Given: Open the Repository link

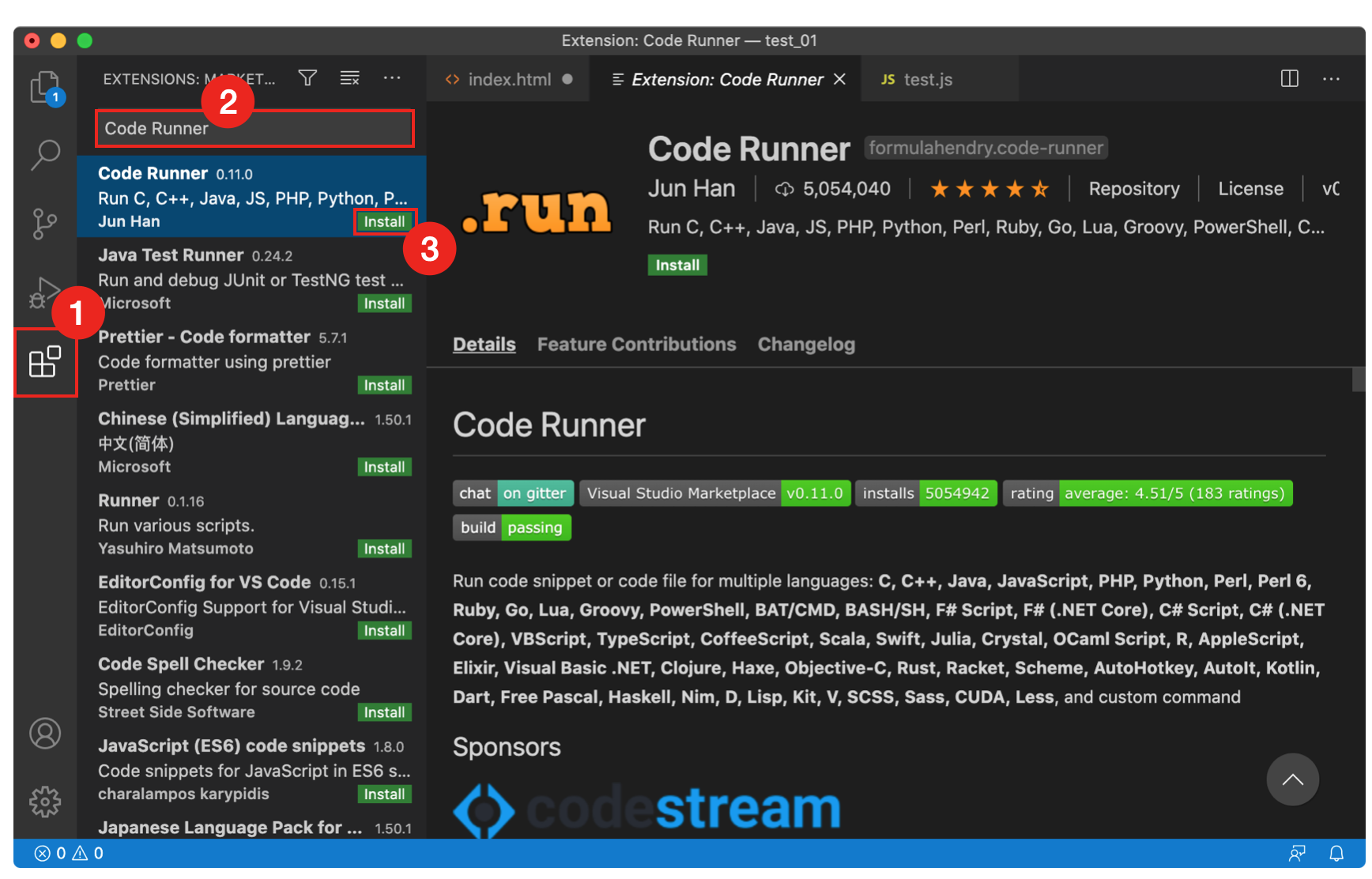Looking at the screenshot, I should (1133, 189).
